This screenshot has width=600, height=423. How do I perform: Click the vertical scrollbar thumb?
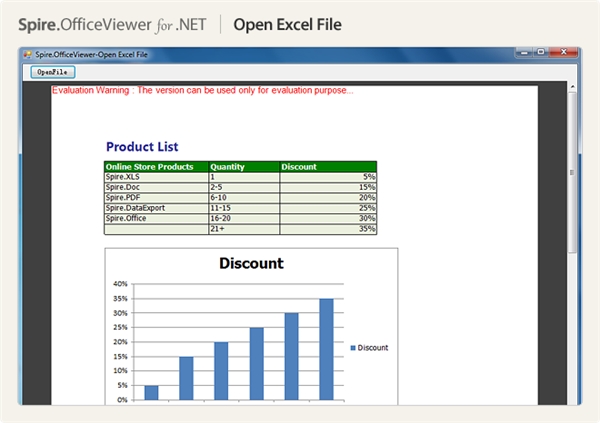572,172
